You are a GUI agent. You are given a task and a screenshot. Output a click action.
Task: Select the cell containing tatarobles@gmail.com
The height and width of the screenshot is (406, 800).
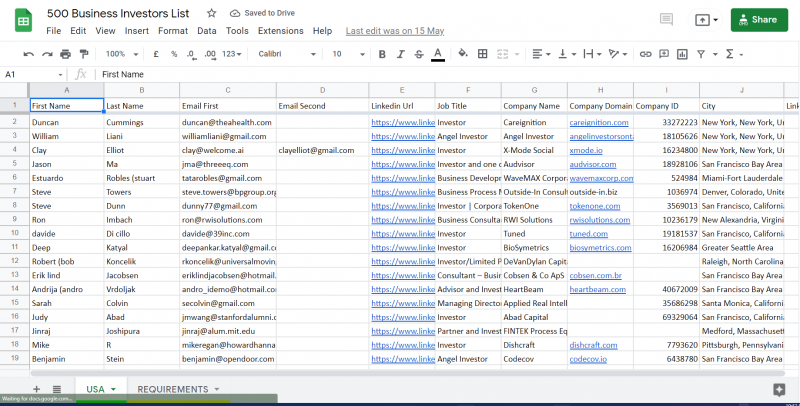pyautogui.click(x=228, y=178)
